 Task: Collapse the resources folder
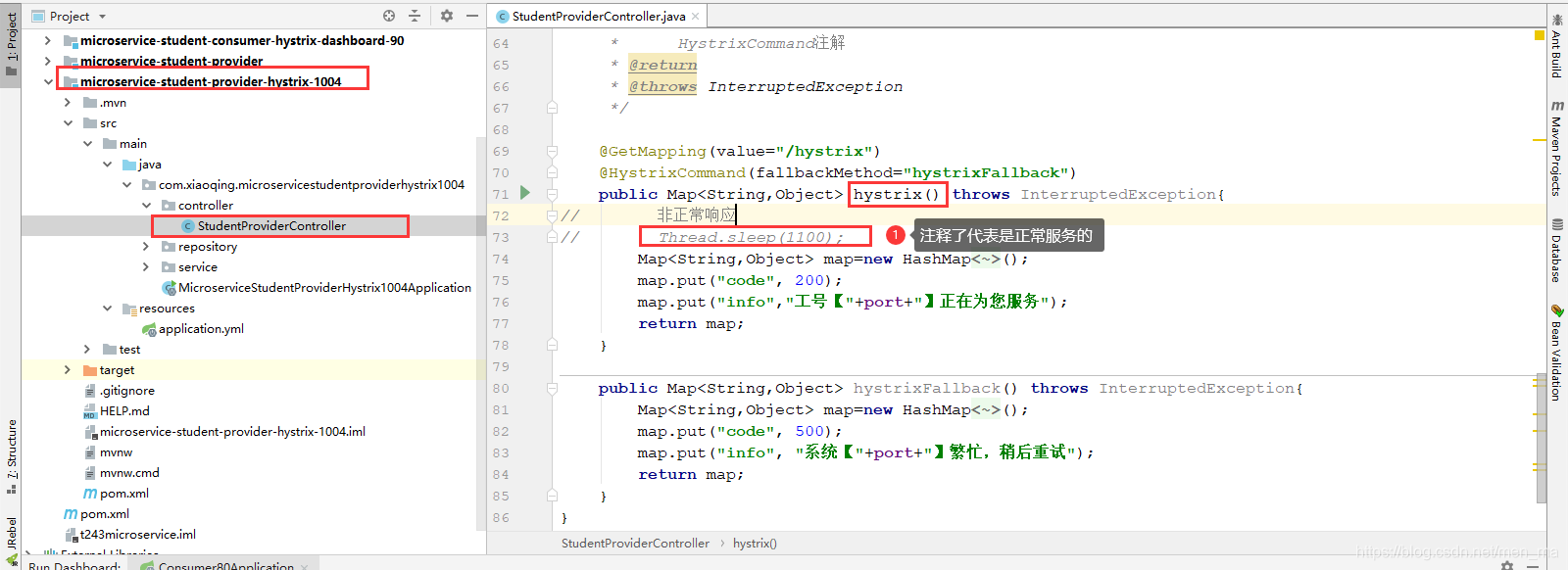point(107,308)
